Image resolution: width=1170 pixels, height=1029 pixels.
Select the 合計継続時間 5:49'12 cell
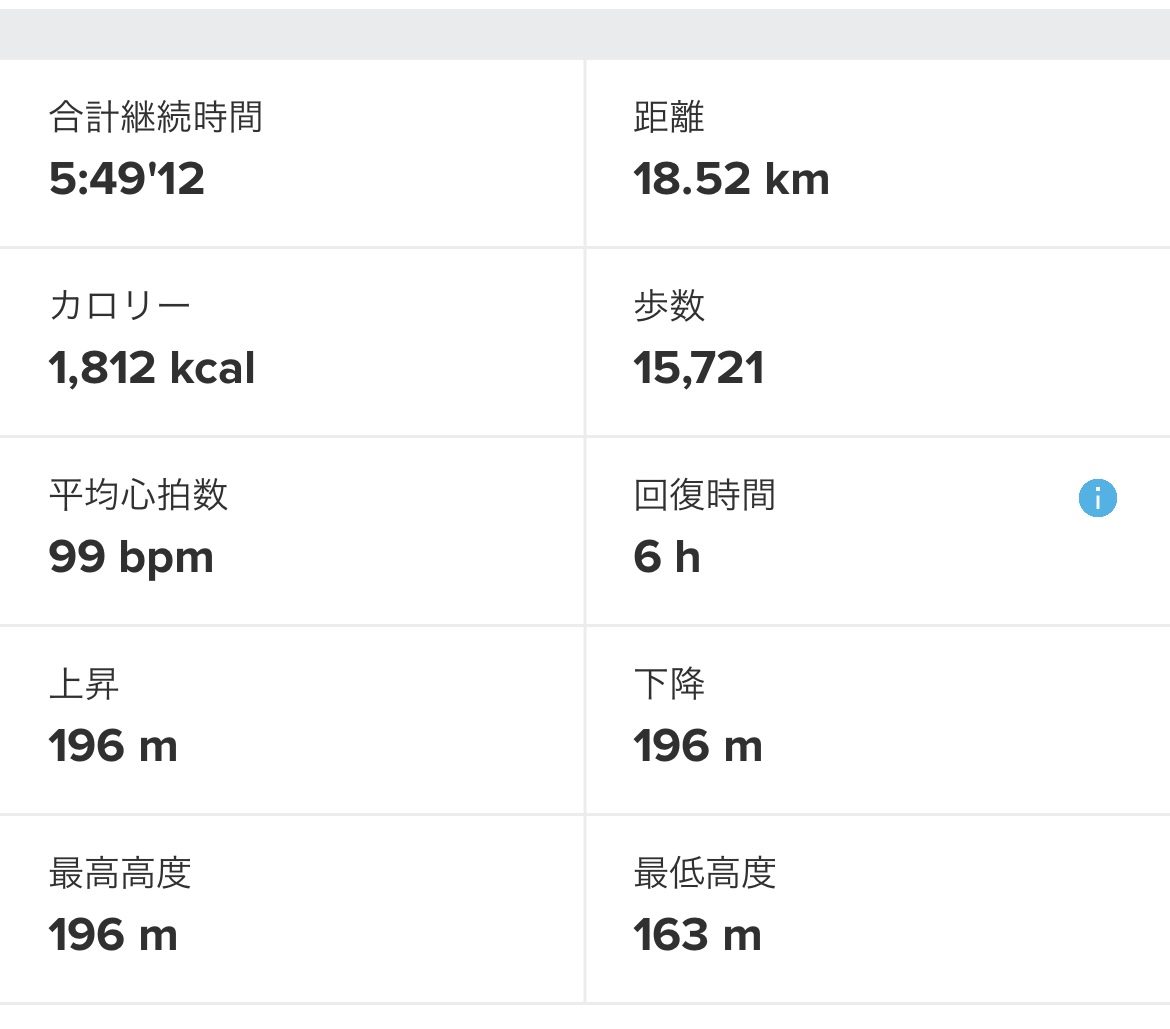coord(292,153)
